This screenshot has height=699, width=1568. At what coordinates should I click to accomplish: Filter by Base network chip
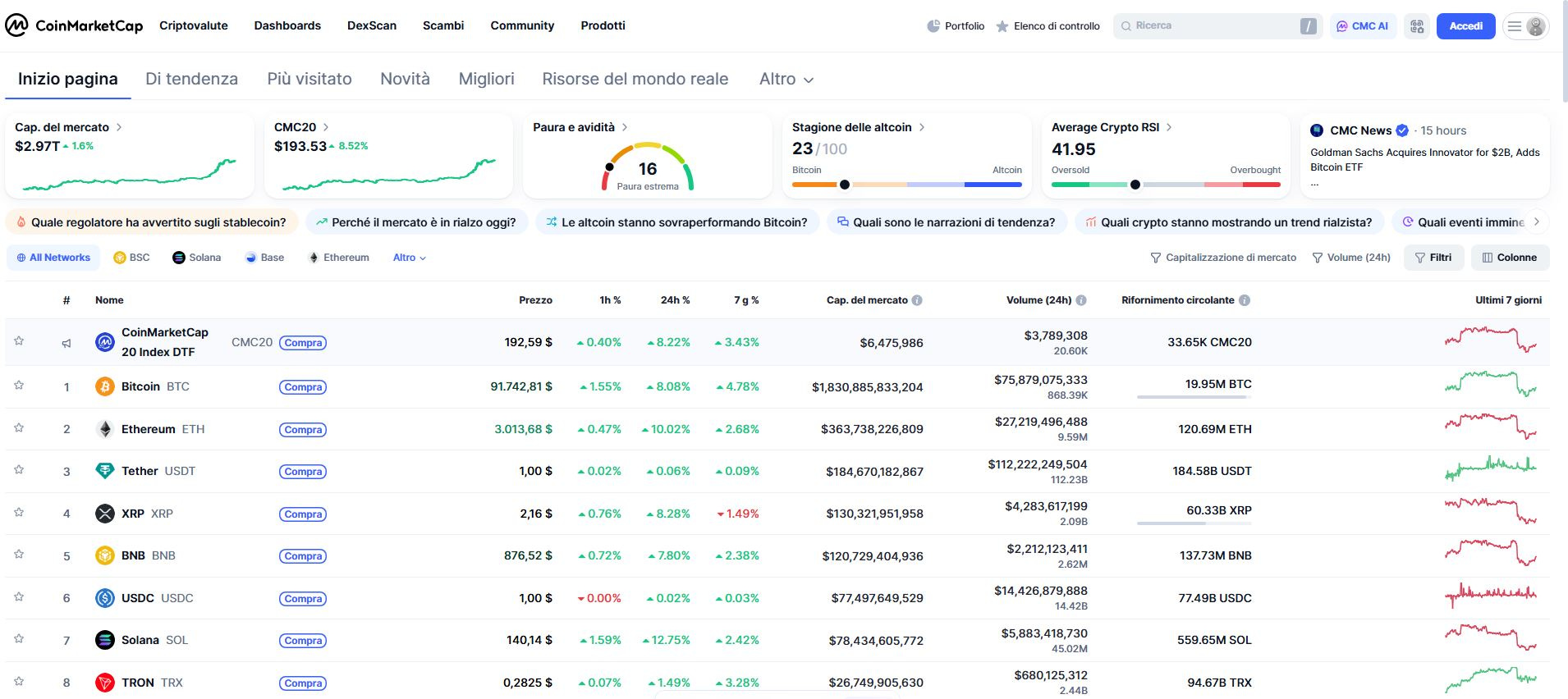click(264, 258)
